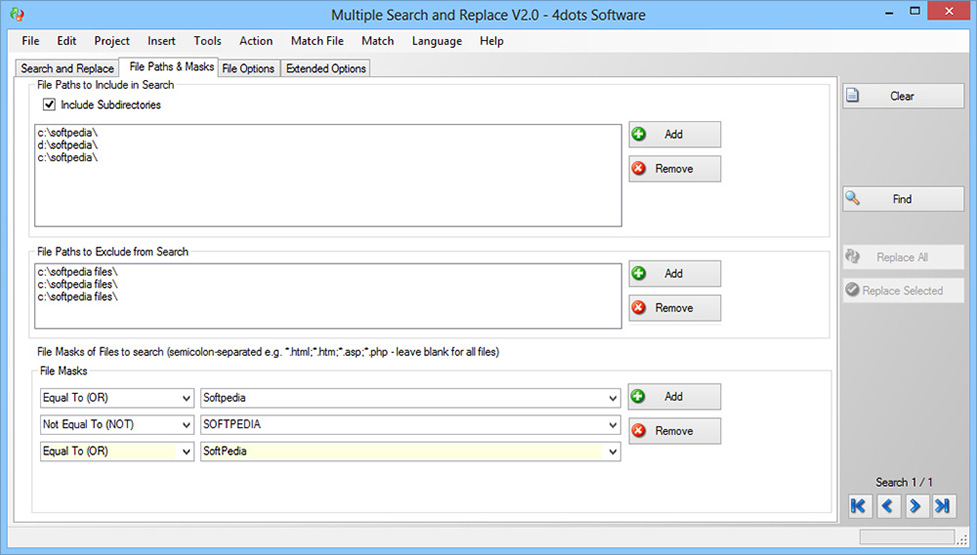
Task: Click the Clear document icon
Action: [852, 95]
